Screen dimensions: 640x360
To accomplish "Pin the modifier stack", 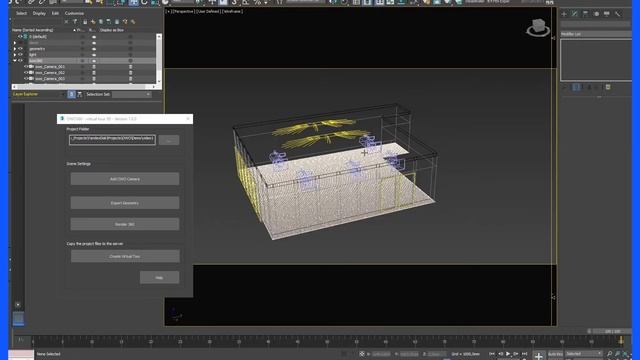I will point(565,87).
